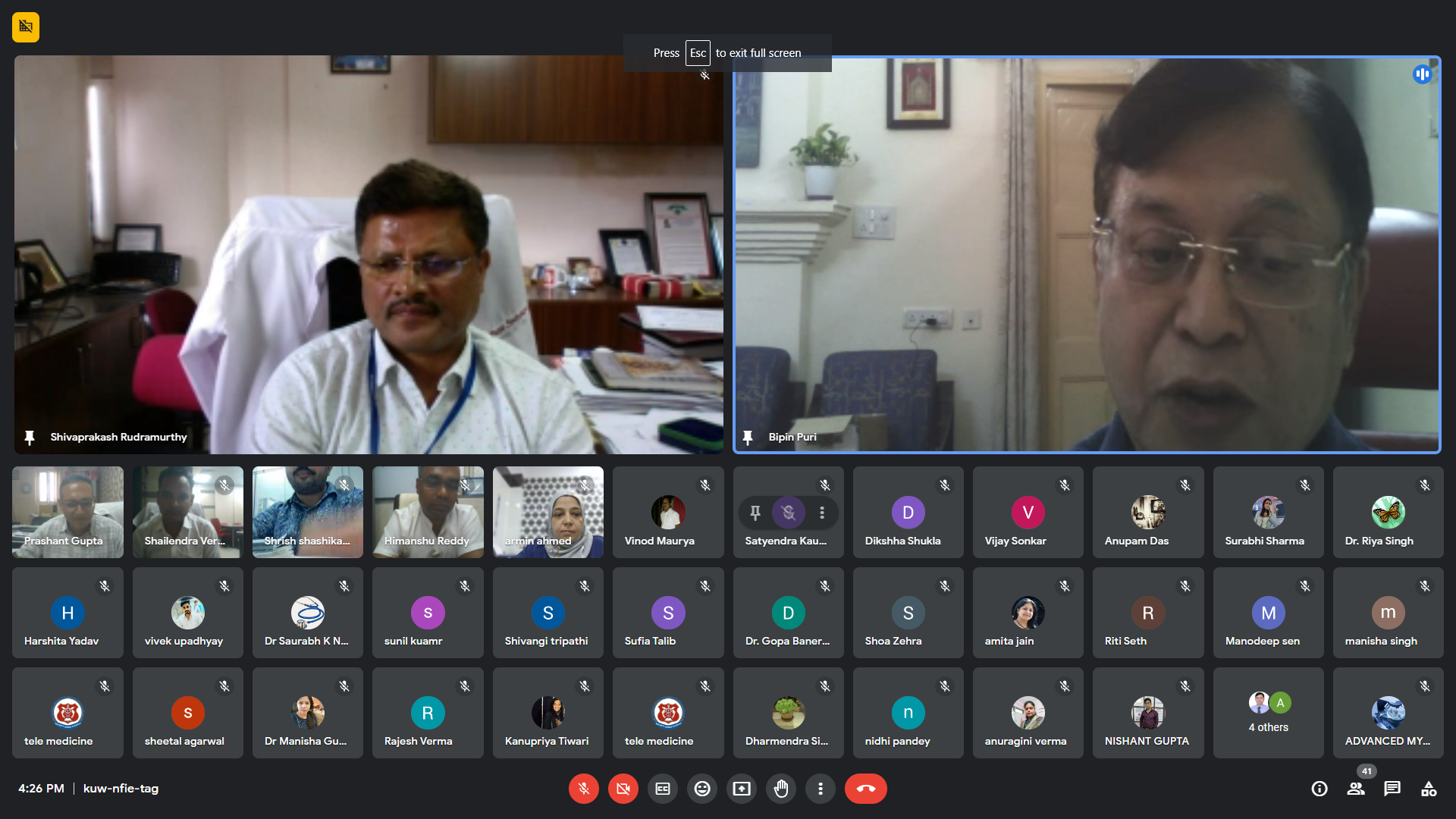Select Prashant Gupta's video thumbnail
This screenshot has height=819, width=1456.
(67, 512)
